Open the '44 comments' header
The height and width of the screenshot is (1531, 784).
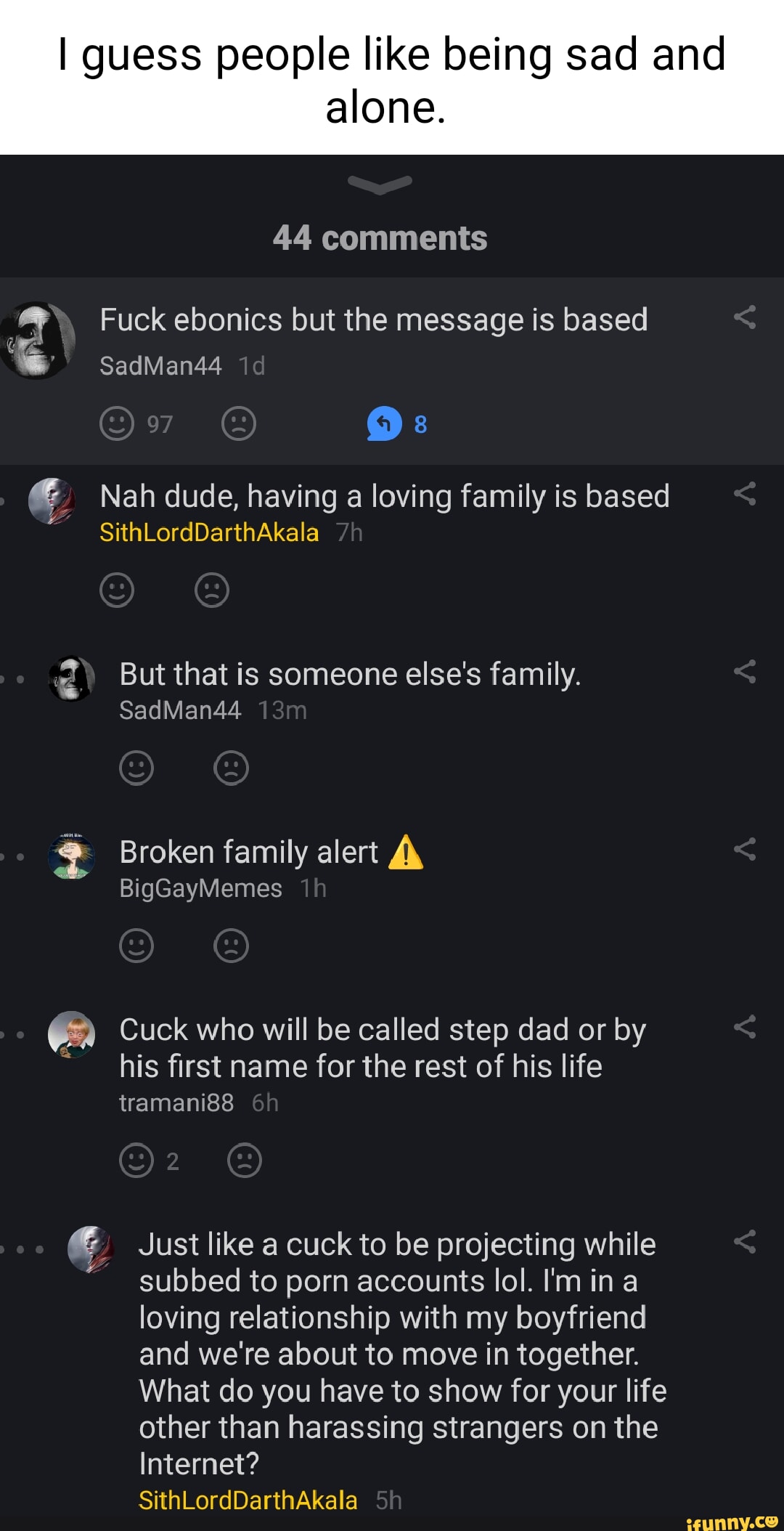coord(380,238)
